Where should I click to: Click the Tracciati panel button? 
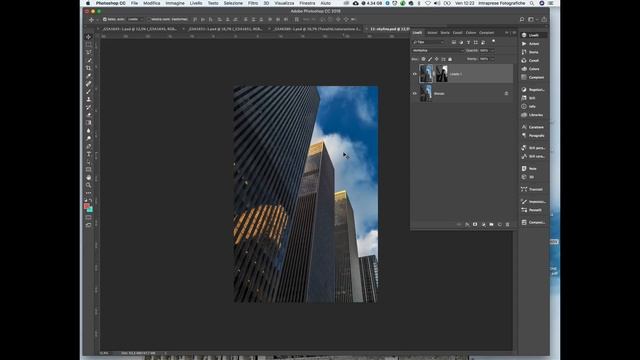click(532, 189)
